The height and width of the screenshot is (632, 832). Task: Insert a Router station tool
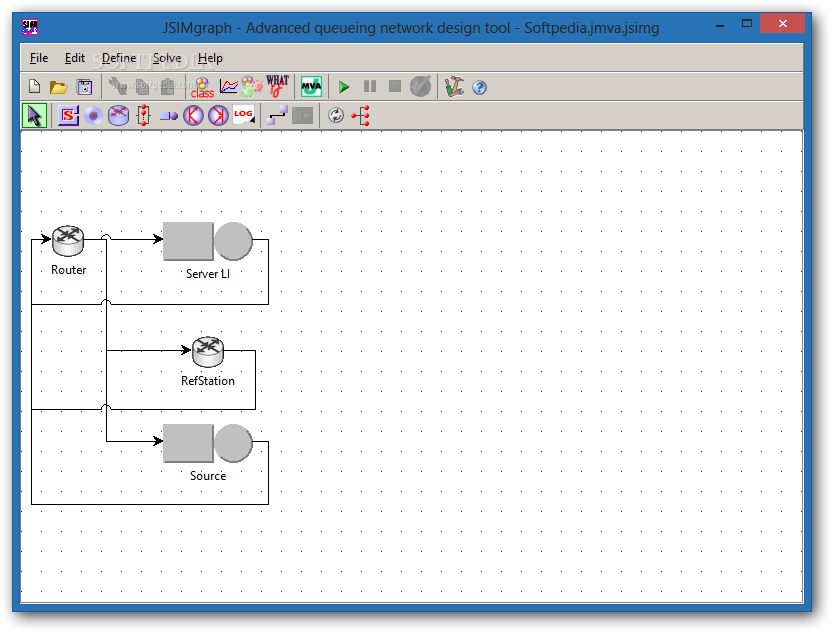coord(118,115)
